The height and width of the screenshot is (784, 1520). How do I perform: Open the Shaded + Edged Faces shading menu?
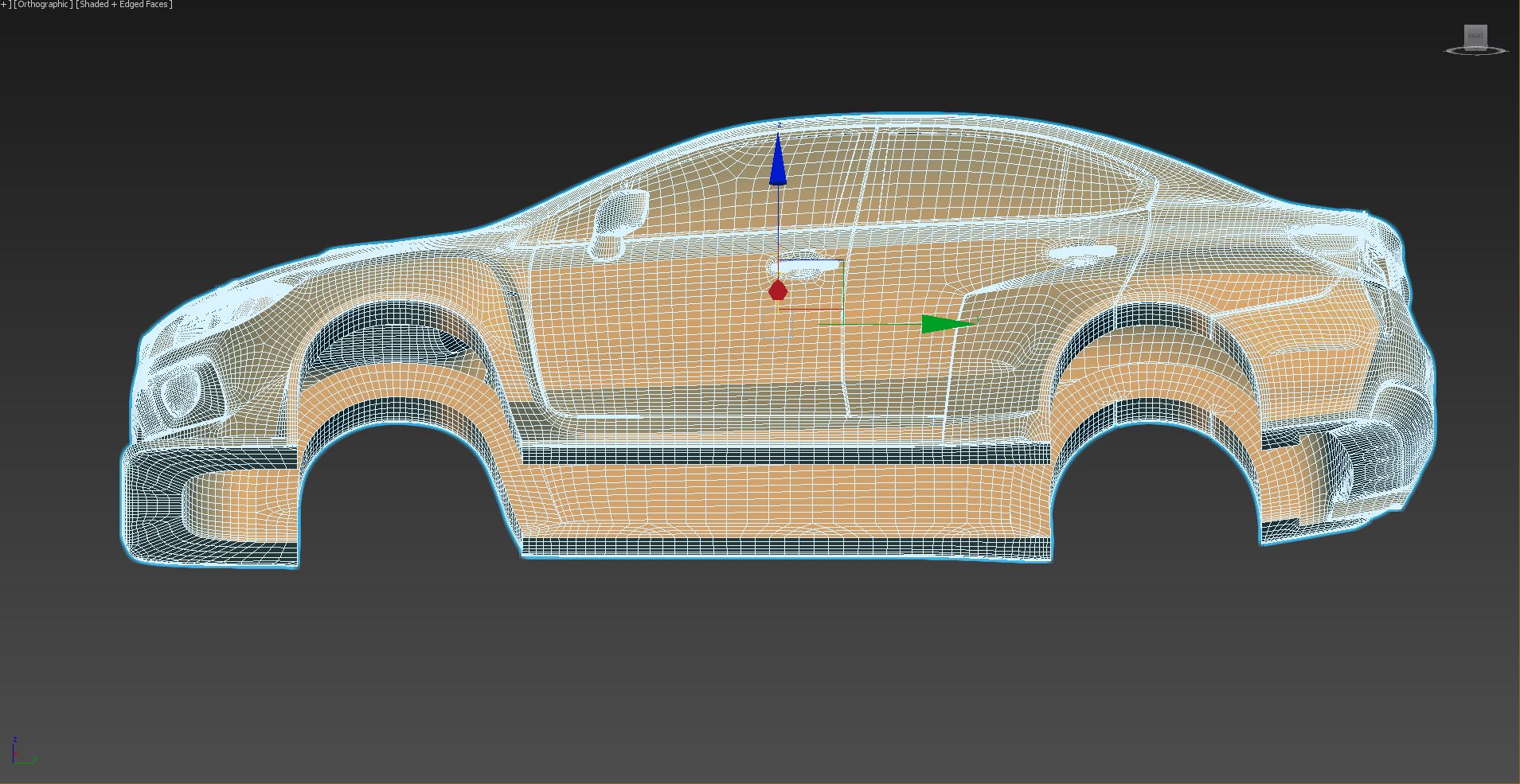click(124, 5)
